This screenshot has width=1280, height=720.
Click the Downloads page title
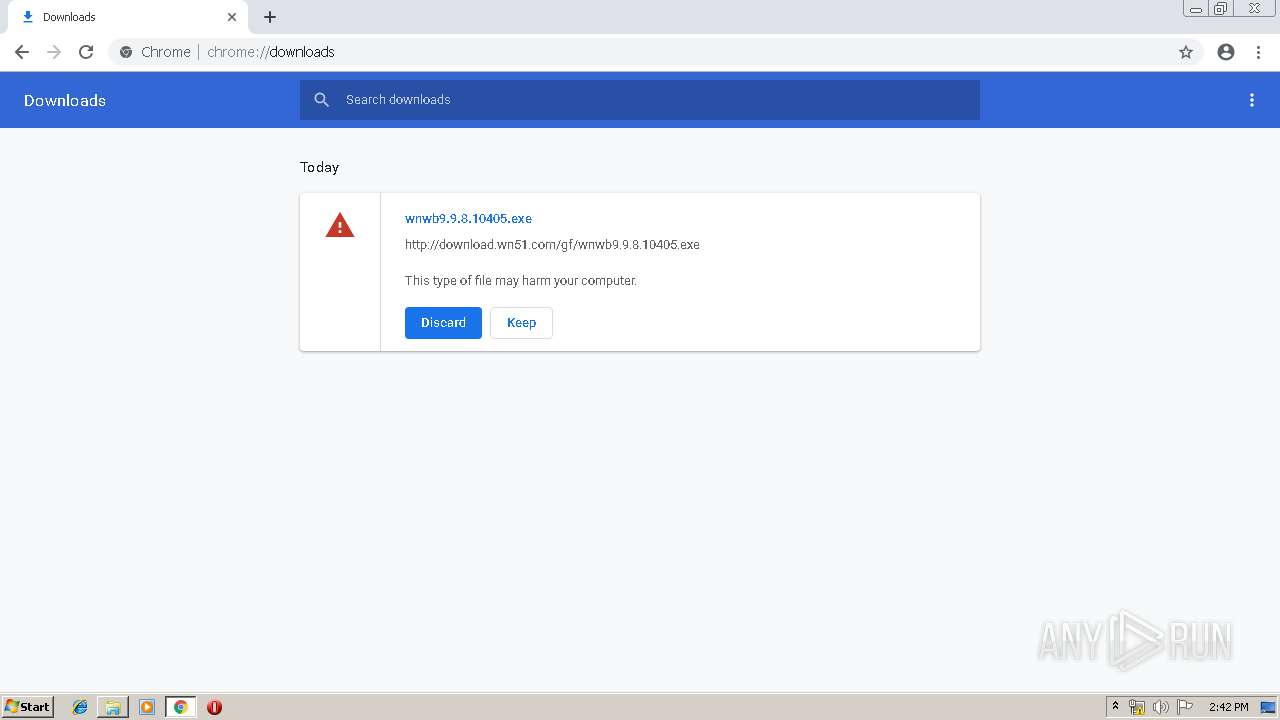(x=65, y=100)
